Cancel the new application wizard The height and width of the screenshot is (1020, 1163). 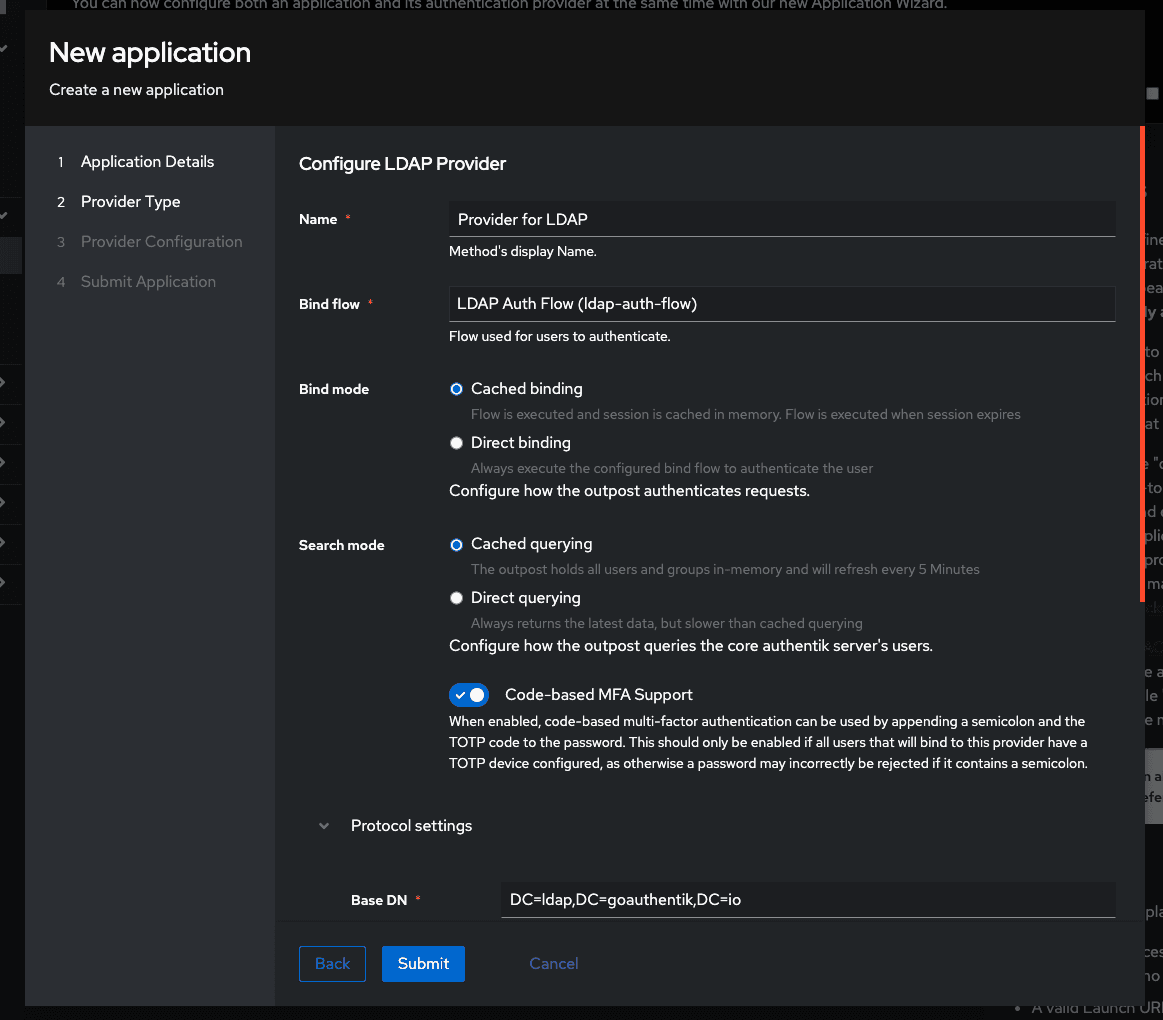[x=553, y=964]
